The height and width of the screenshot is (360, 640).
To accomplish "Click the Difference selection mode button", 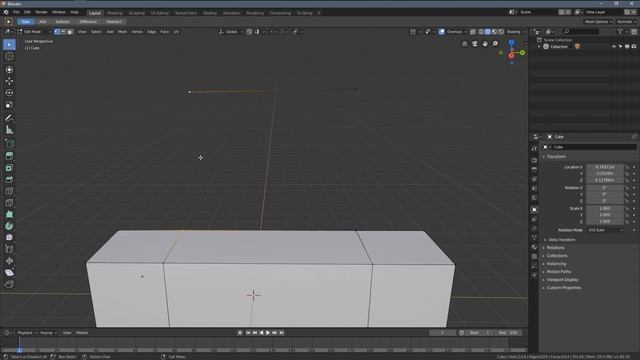I will [x=88, y=22].
